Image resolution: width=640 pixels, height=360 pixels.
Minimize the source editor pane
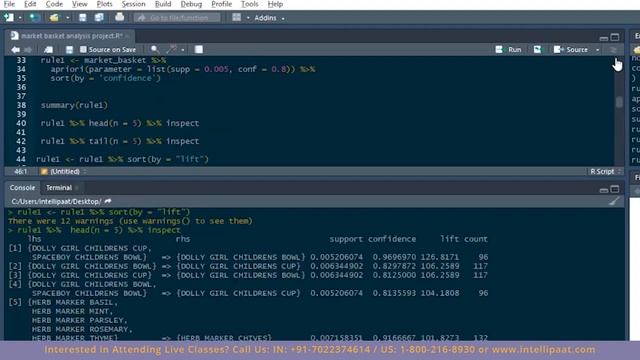click(x=604, y=38)
